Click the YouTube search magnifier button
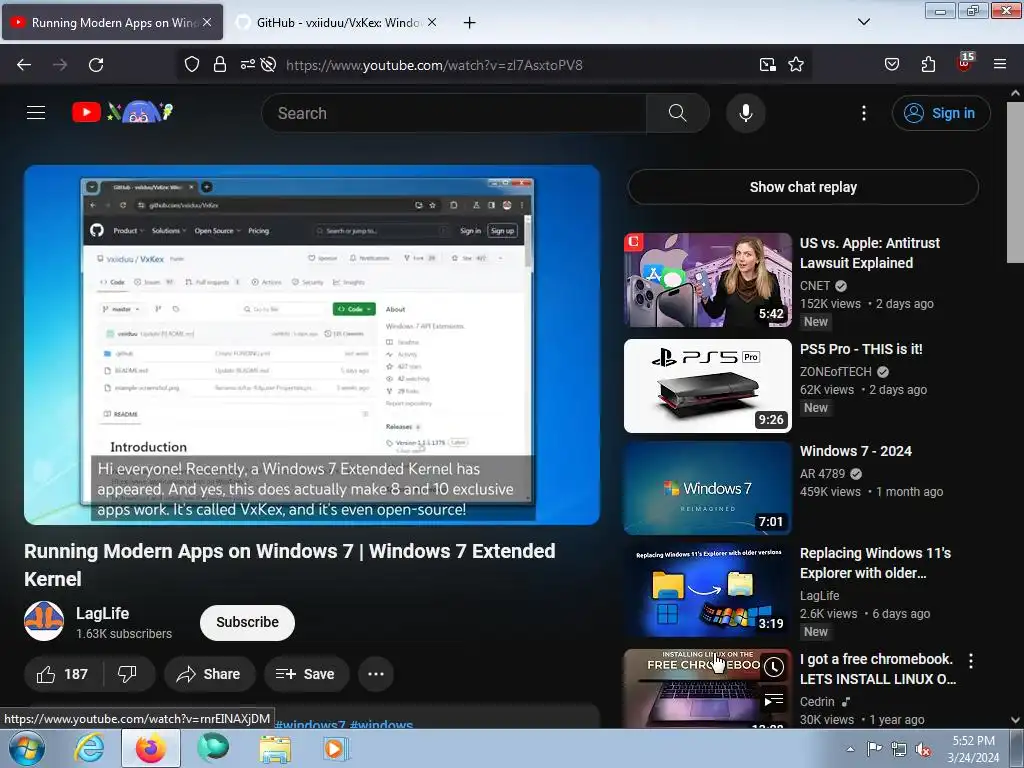This screenshot has height=768, width=1024. [678, 113]
